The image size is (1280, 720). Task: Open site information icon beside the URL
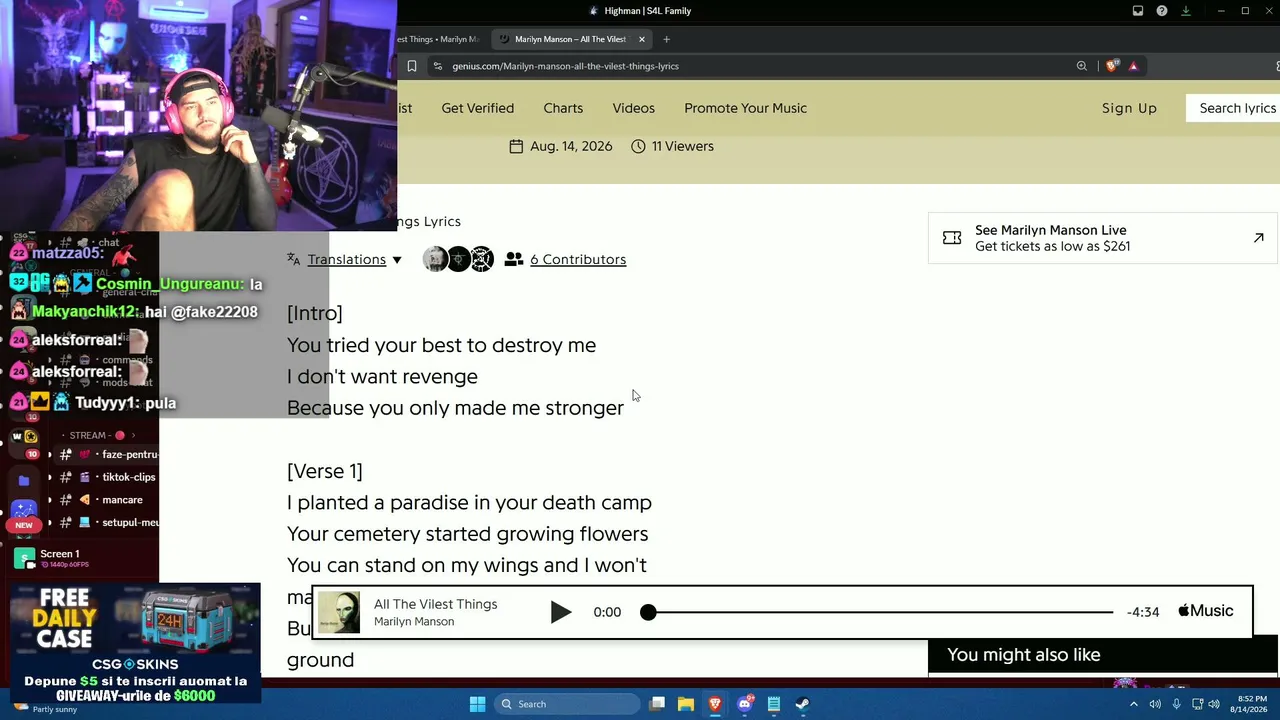tap(437, 66)
